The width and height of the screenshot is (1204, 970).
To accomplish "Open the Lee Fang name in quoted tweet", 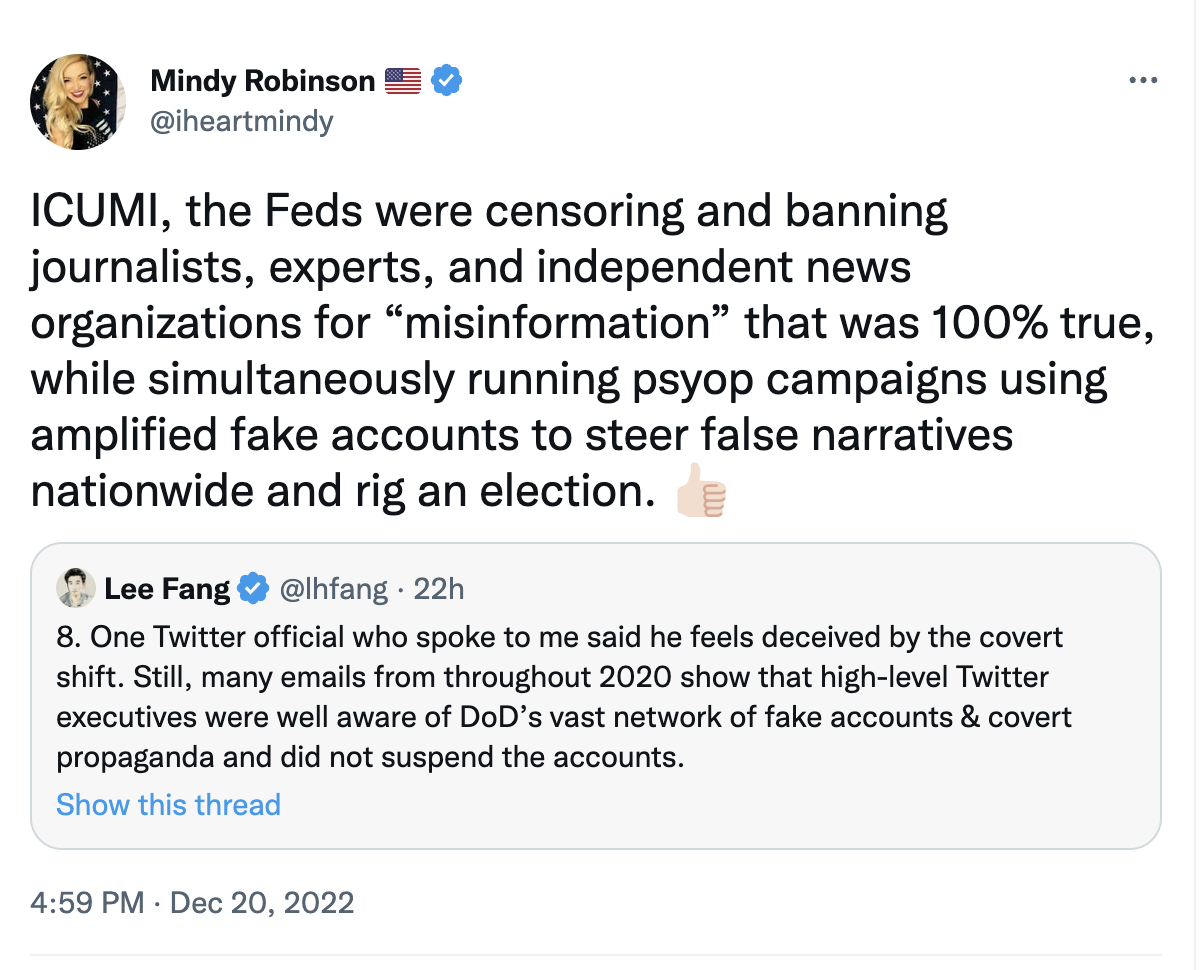I will pos(167,589).
